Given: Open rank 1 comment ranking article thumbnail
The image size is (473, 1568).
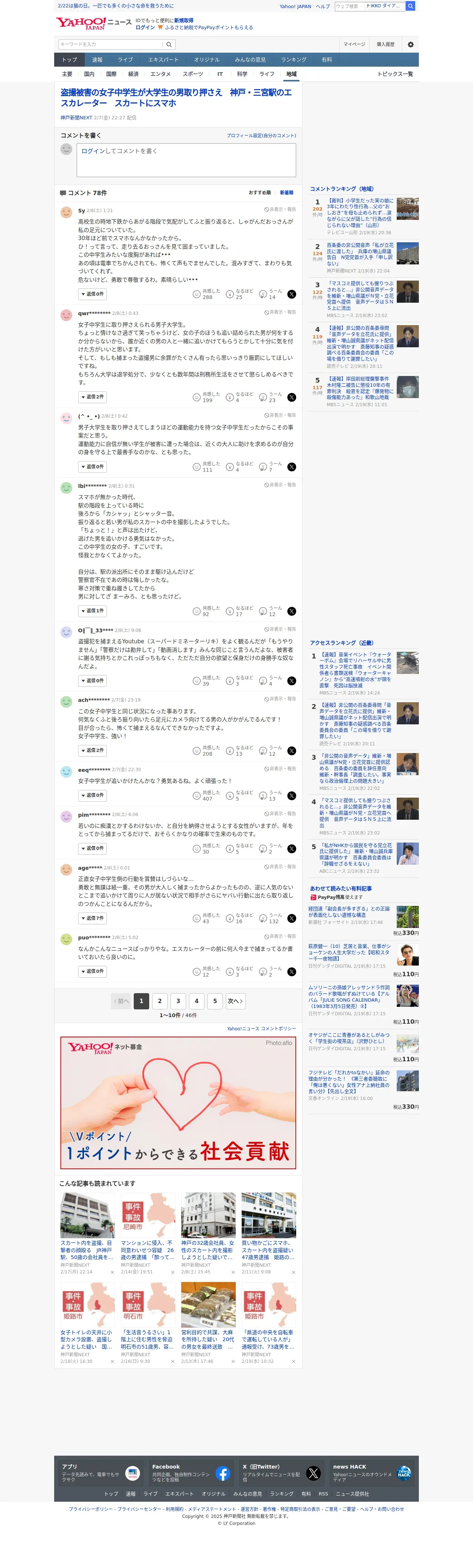Looking at the screenshot, I should click(x=407, y=208).
